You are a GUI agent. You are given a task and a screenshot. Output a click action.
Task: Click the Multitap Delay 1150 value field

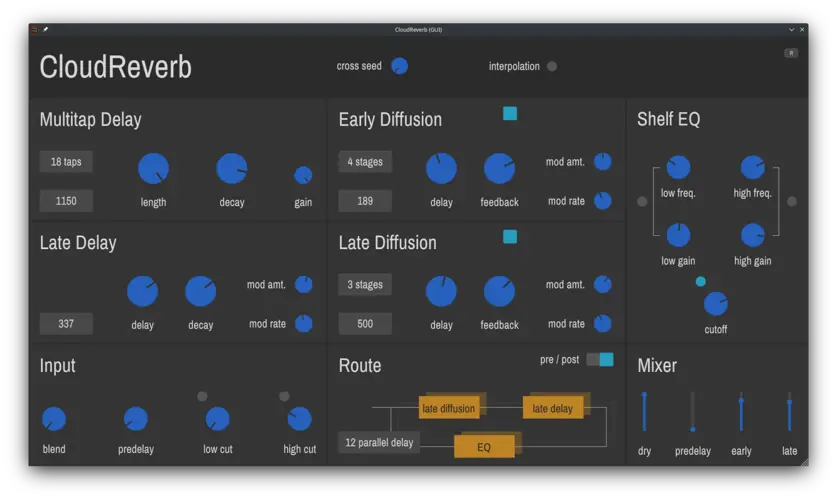(x=66, y=201)
